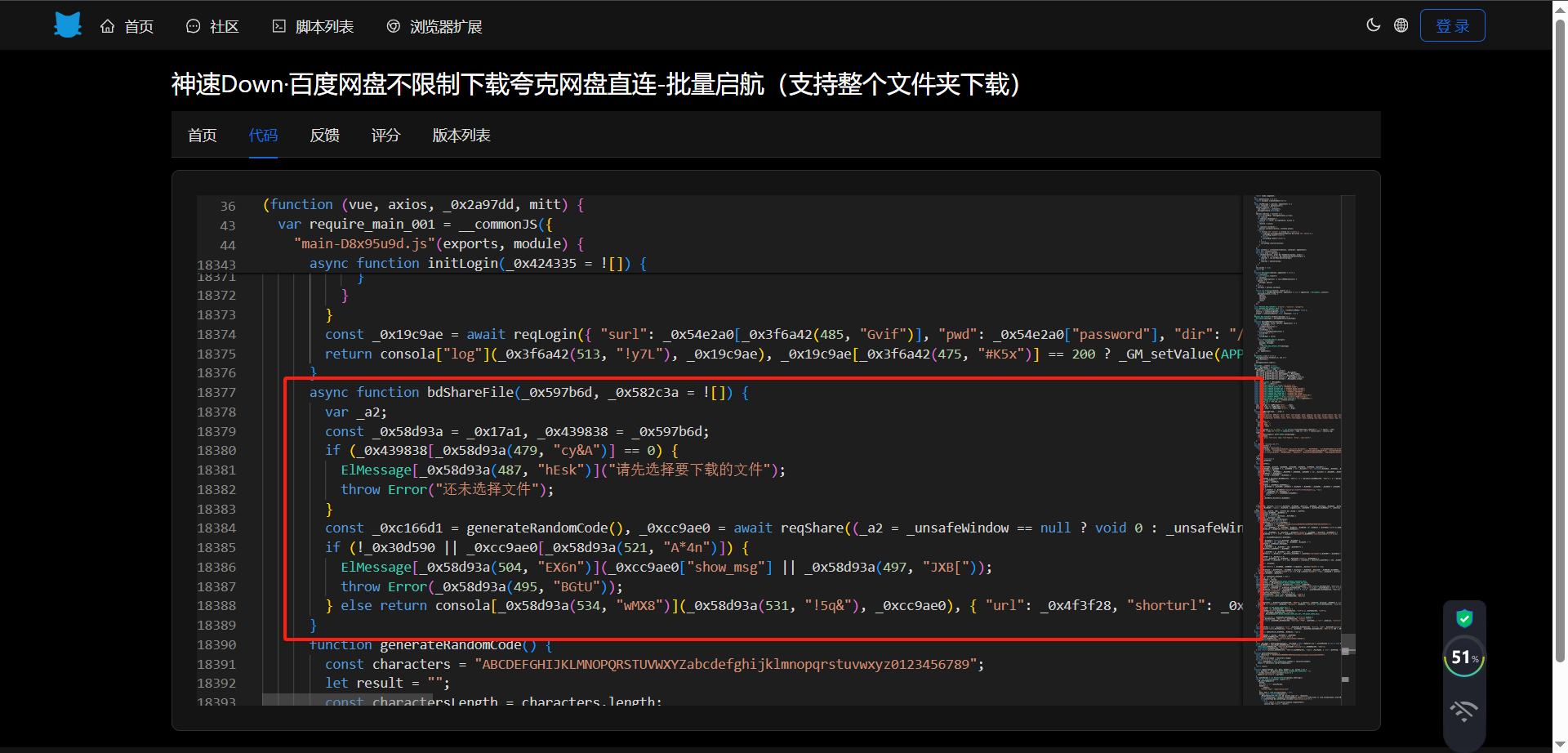This screenshot has width=1568, height=753.
Task: Toggle dark mode moon icon
Action: tap(1374, 25)
